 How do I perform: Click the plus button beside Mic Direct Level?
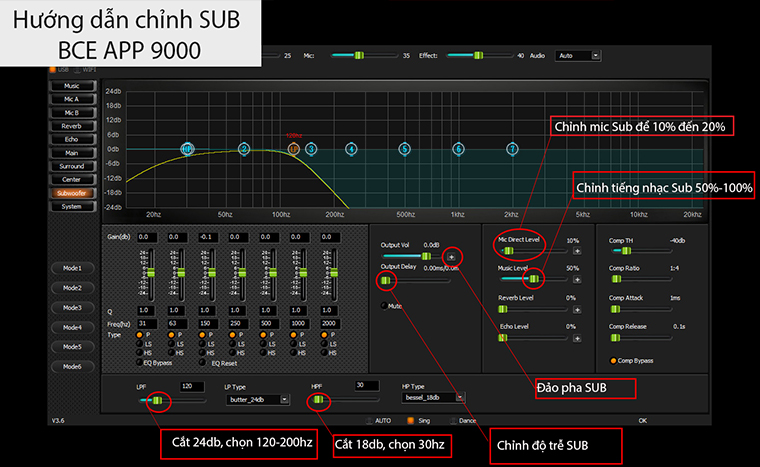(577, 251)
